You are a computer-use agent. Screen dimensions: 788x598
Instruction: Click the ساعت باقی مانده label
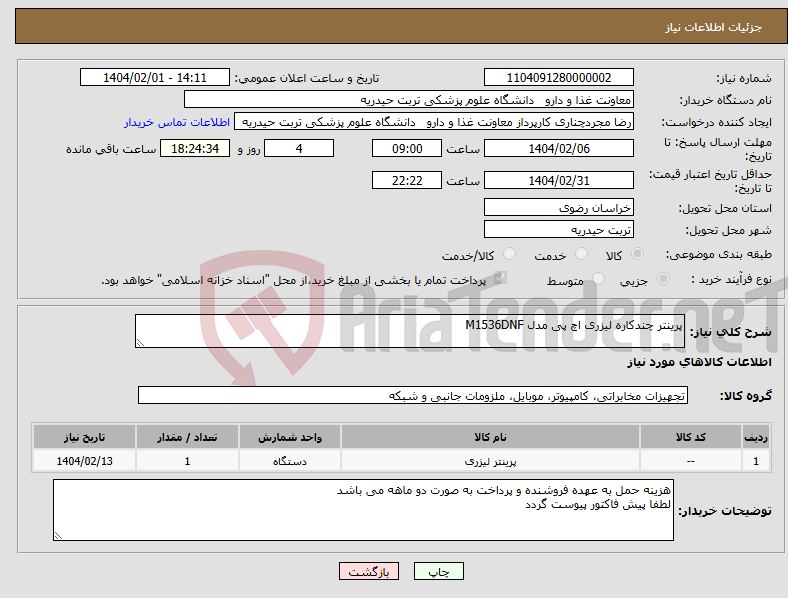pyautogui.click(x=111, y=149)
